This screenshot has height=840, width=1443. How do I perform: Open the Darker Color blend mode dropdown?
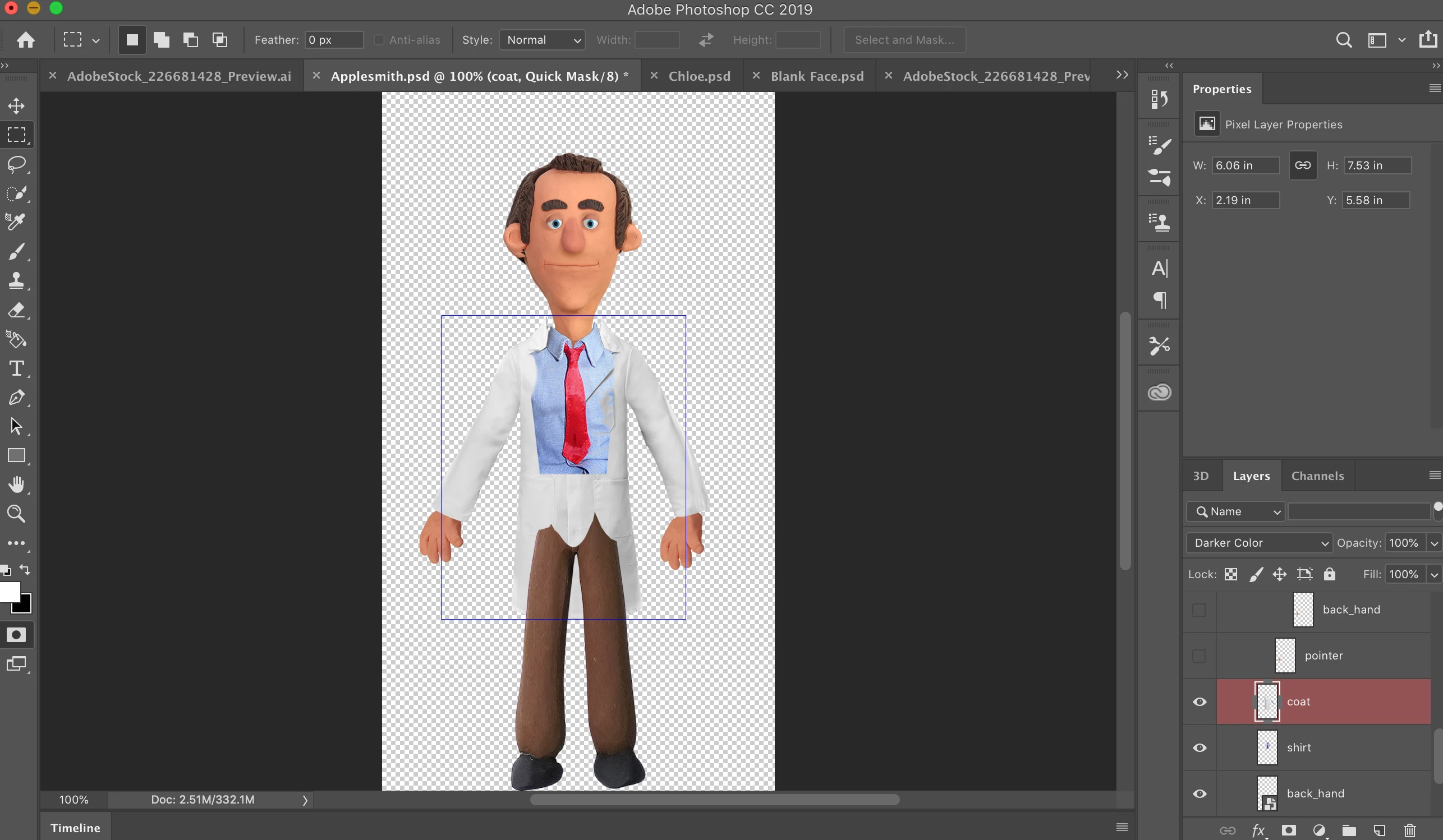click(1258, 542)
